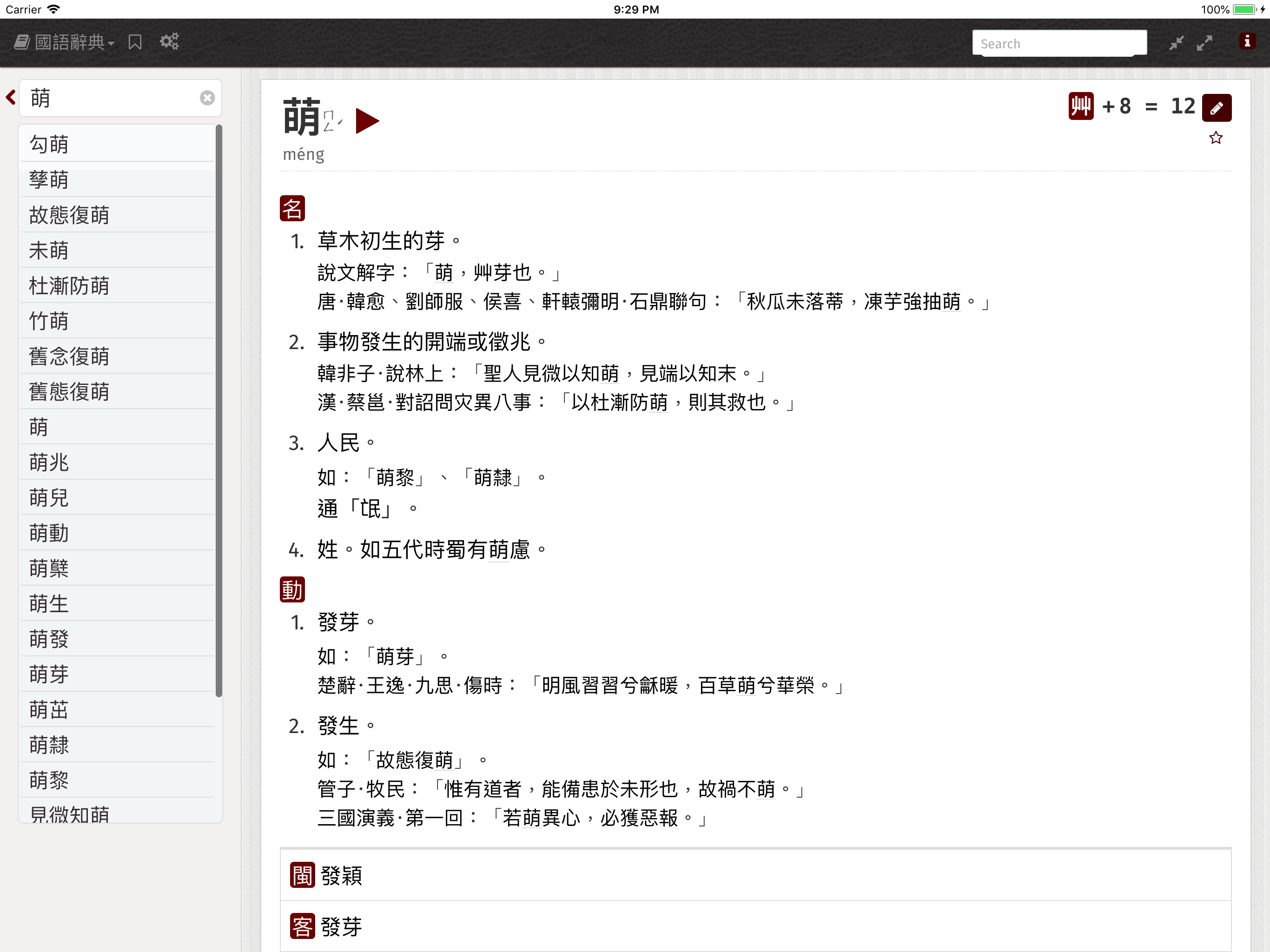Click the pencil edit icon

(x=1216, y=107)
